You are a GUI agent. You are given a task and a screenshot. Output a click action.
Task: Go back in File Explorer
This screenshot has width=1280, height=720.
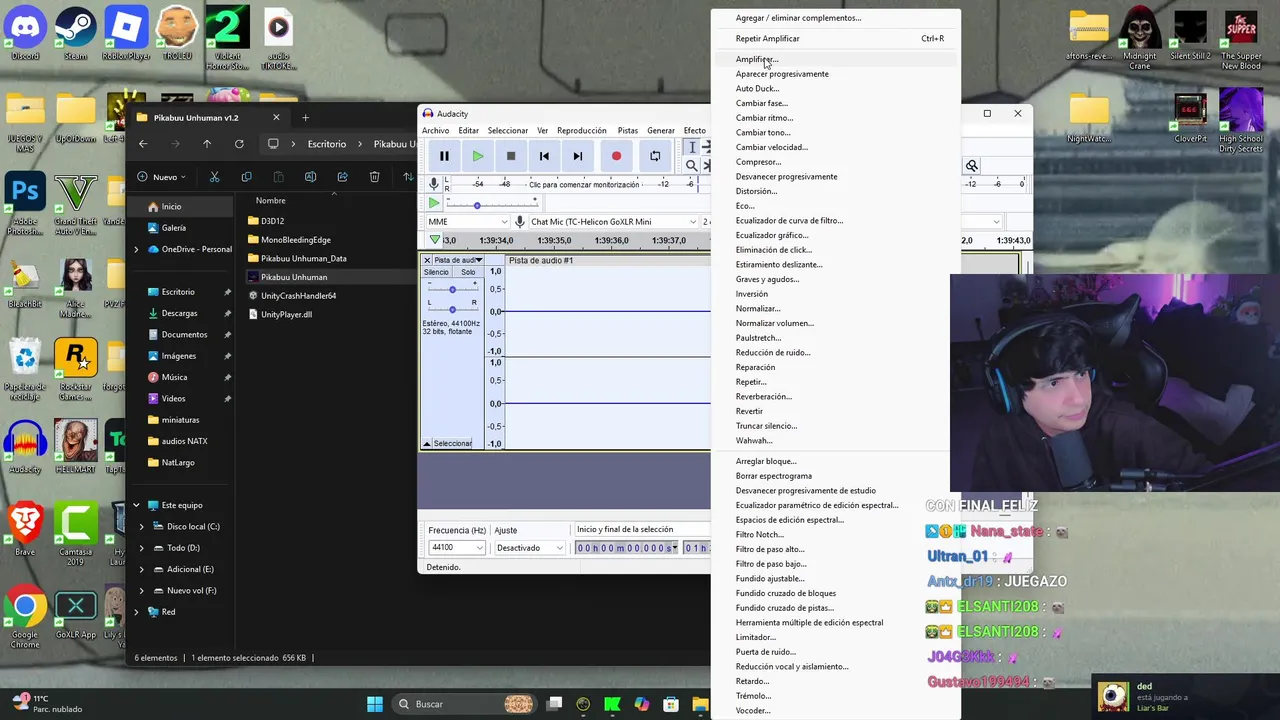pos(143,144)
